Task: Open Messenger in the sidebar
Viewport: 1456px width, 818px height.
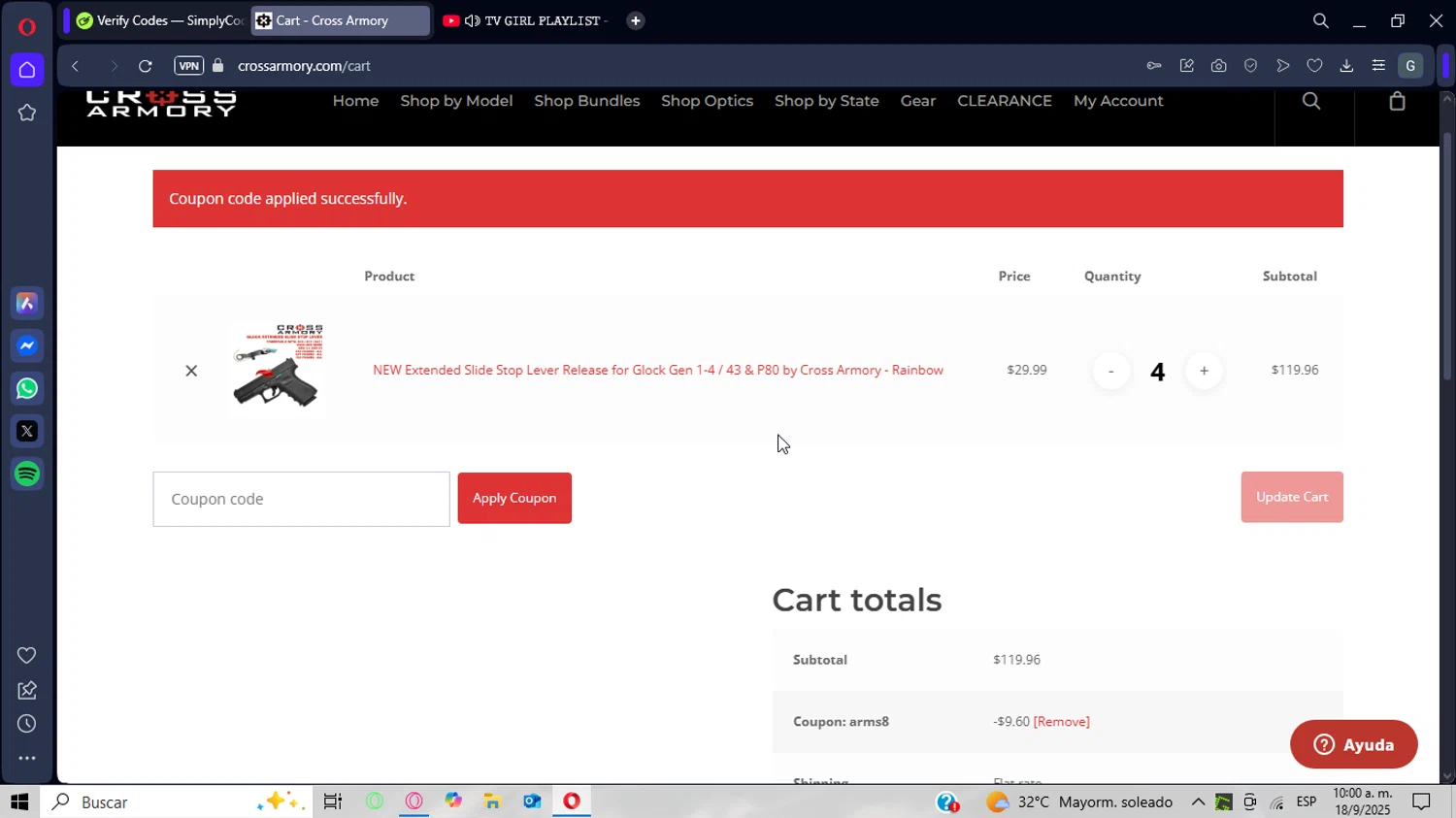Action: click(27, 346)
